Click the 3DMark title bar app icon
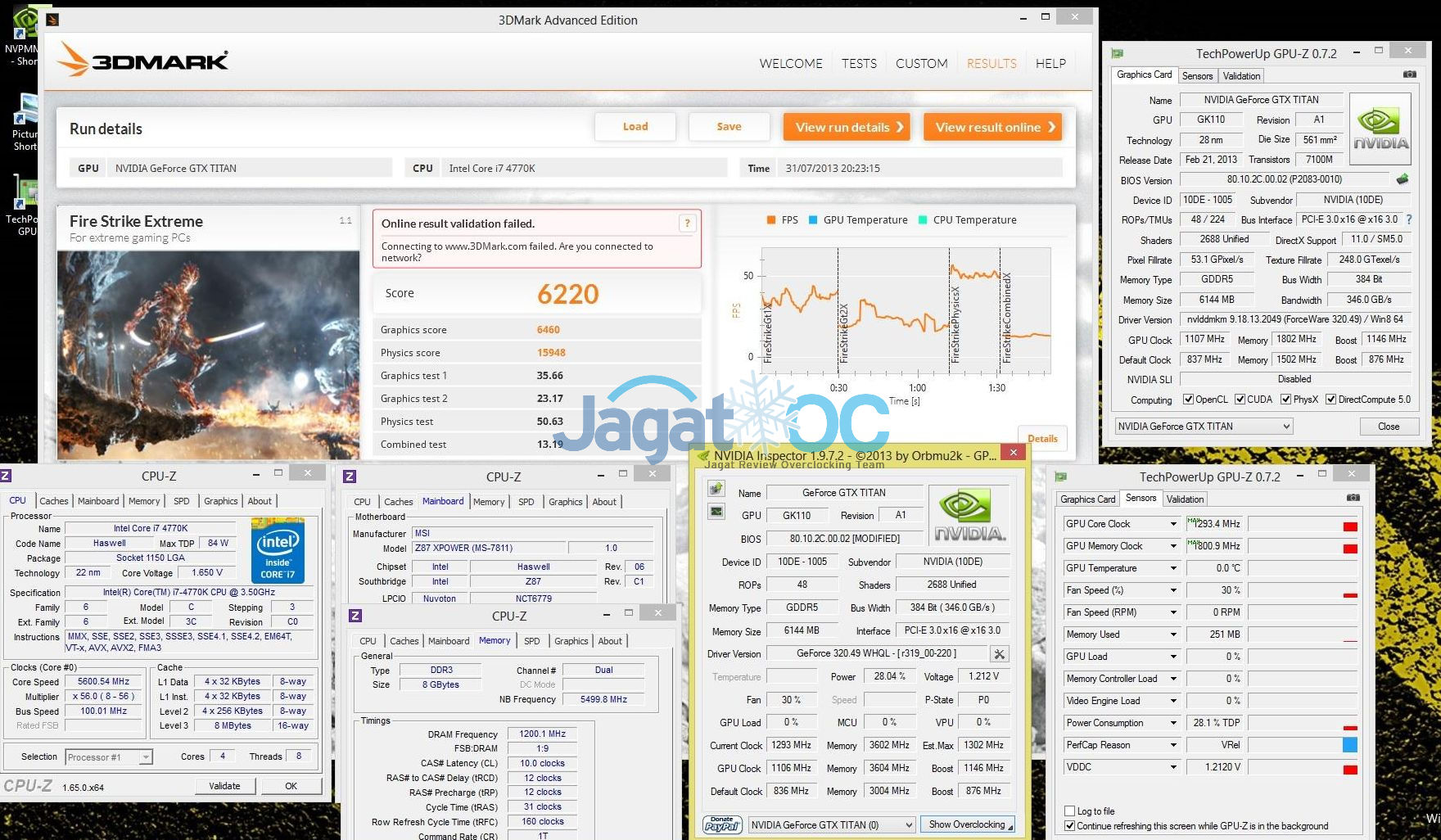The width and height of the screenshot is (1441, 840). 52,19
